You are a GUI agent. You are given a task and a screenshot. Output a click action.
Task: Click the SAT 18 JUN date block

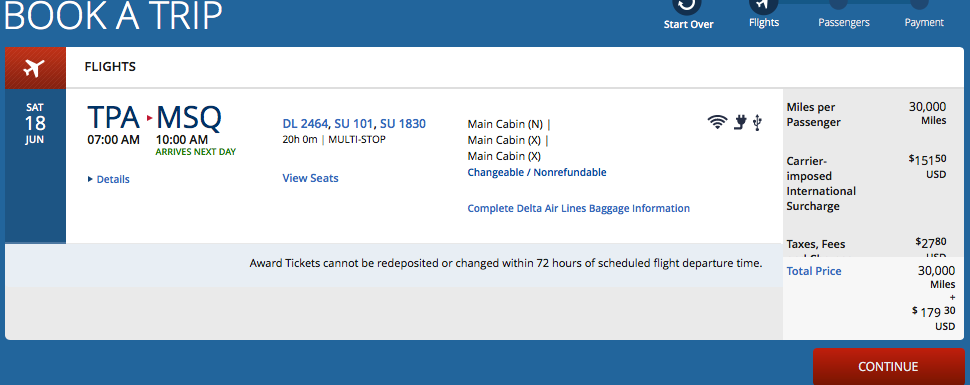(x=35, y=124)
